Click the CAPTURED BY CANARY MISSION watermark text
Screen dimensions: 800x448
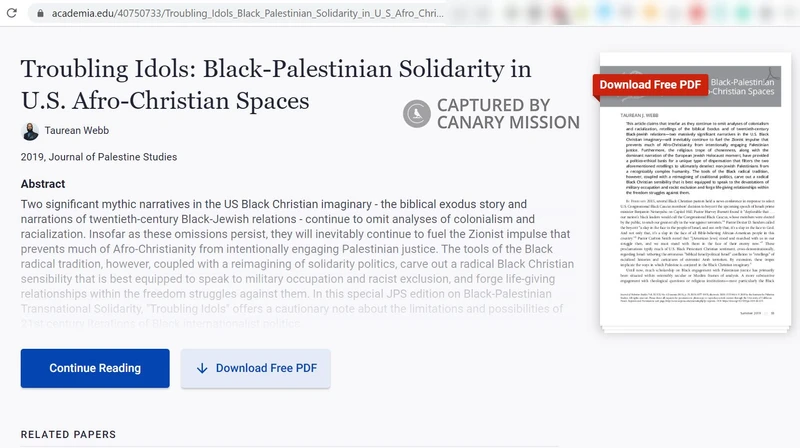[x=508, y=114]
